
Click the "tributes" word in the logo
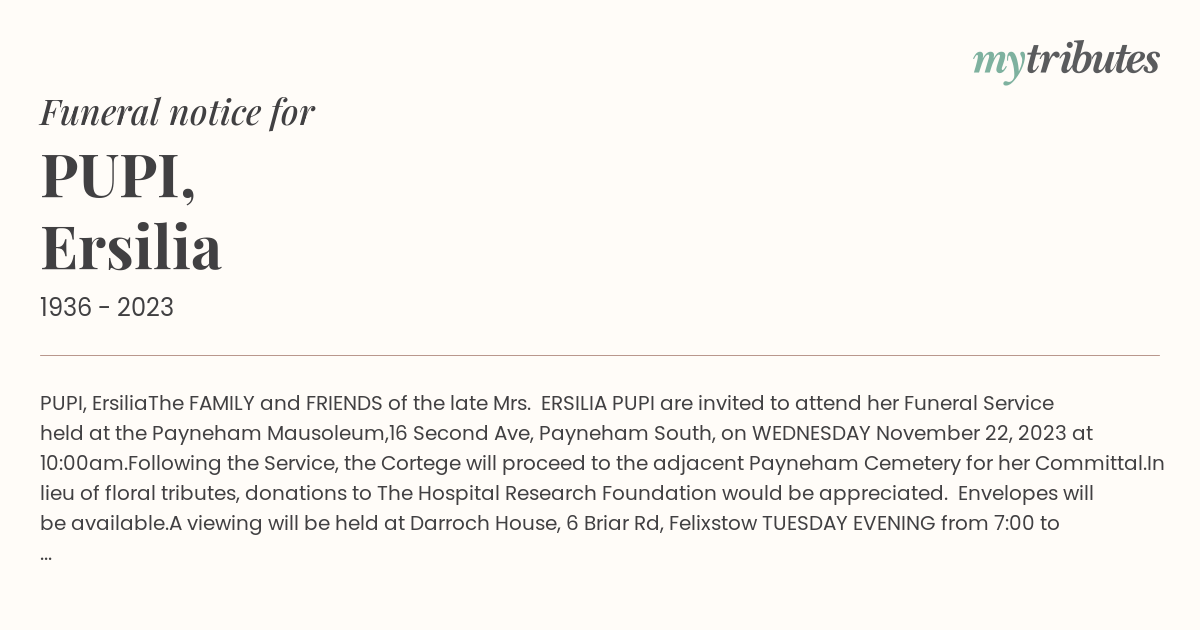pyautogui.click(x=1093, y=60)
